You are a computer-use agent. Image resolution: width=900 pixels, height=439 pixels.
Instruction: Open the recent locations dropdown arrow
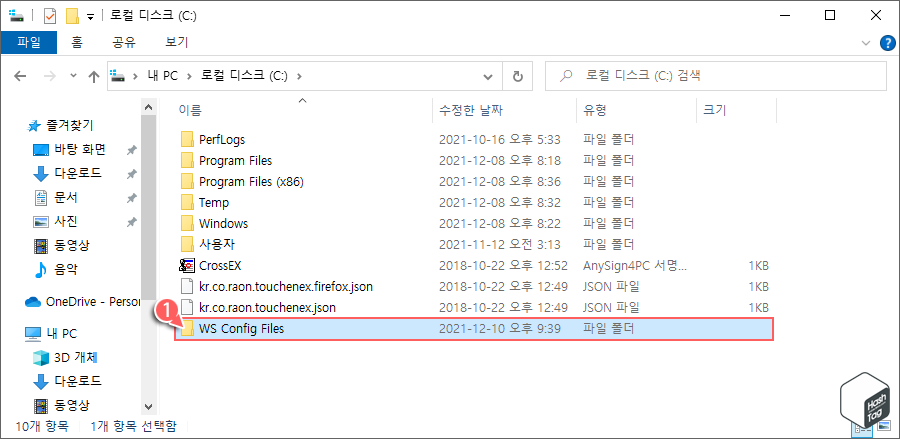pos(73,76)
